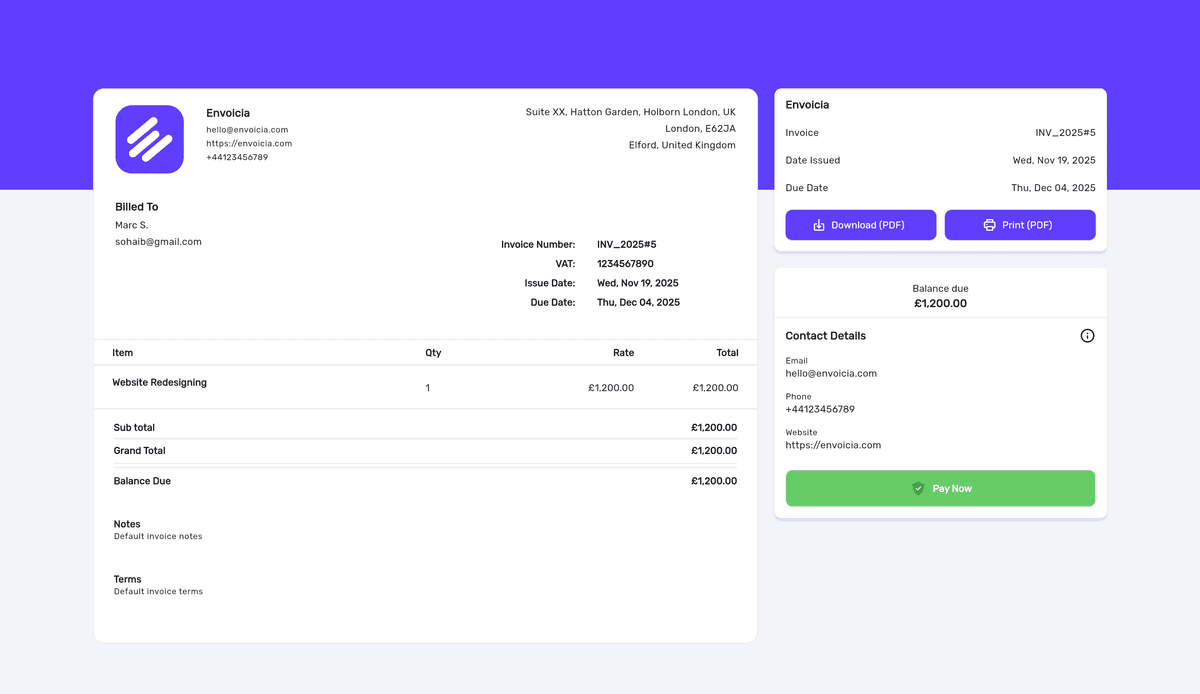Select sohaib@gmail.com under Billed To
Screen dimensions: 1200x694
(158, 240)
